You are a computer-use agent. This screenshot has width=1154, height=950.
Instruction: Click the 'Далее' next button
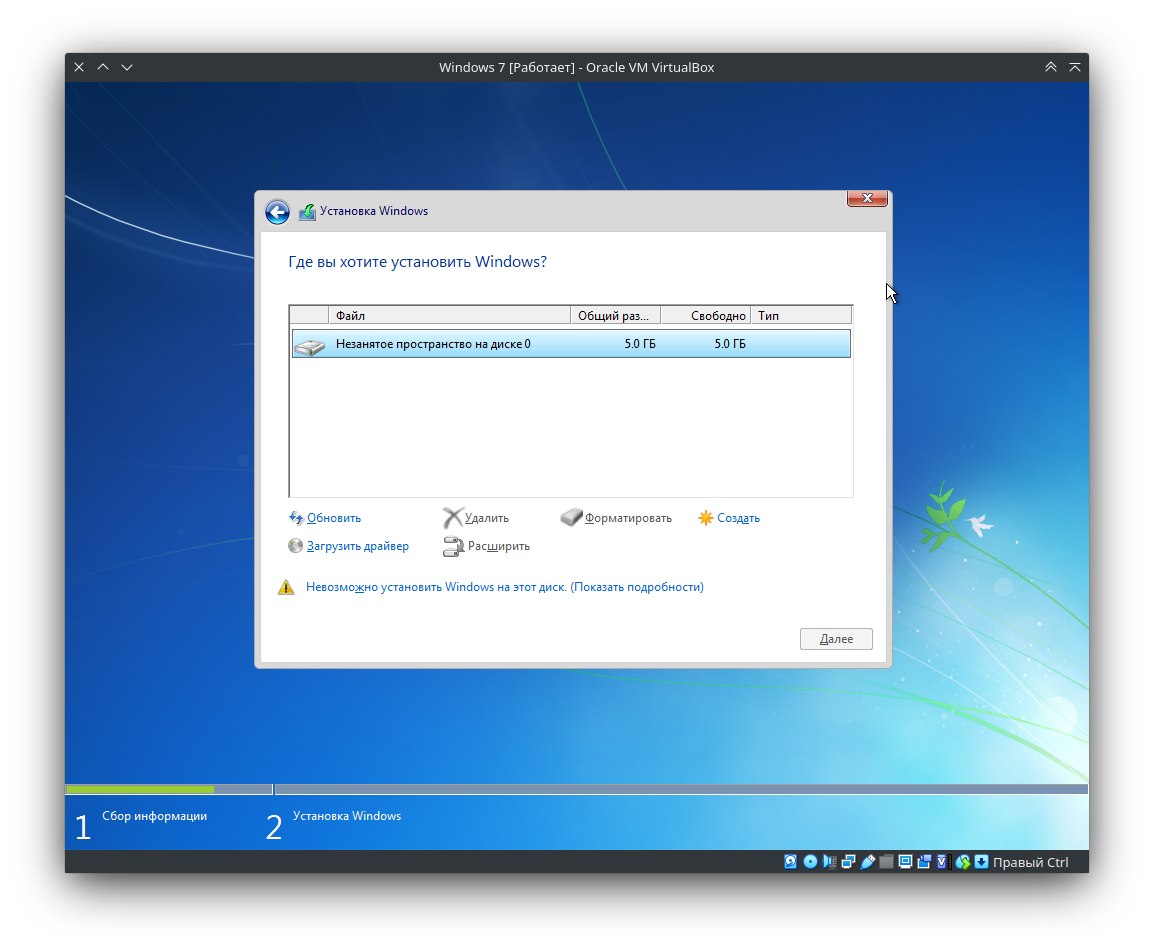[836, 639]
